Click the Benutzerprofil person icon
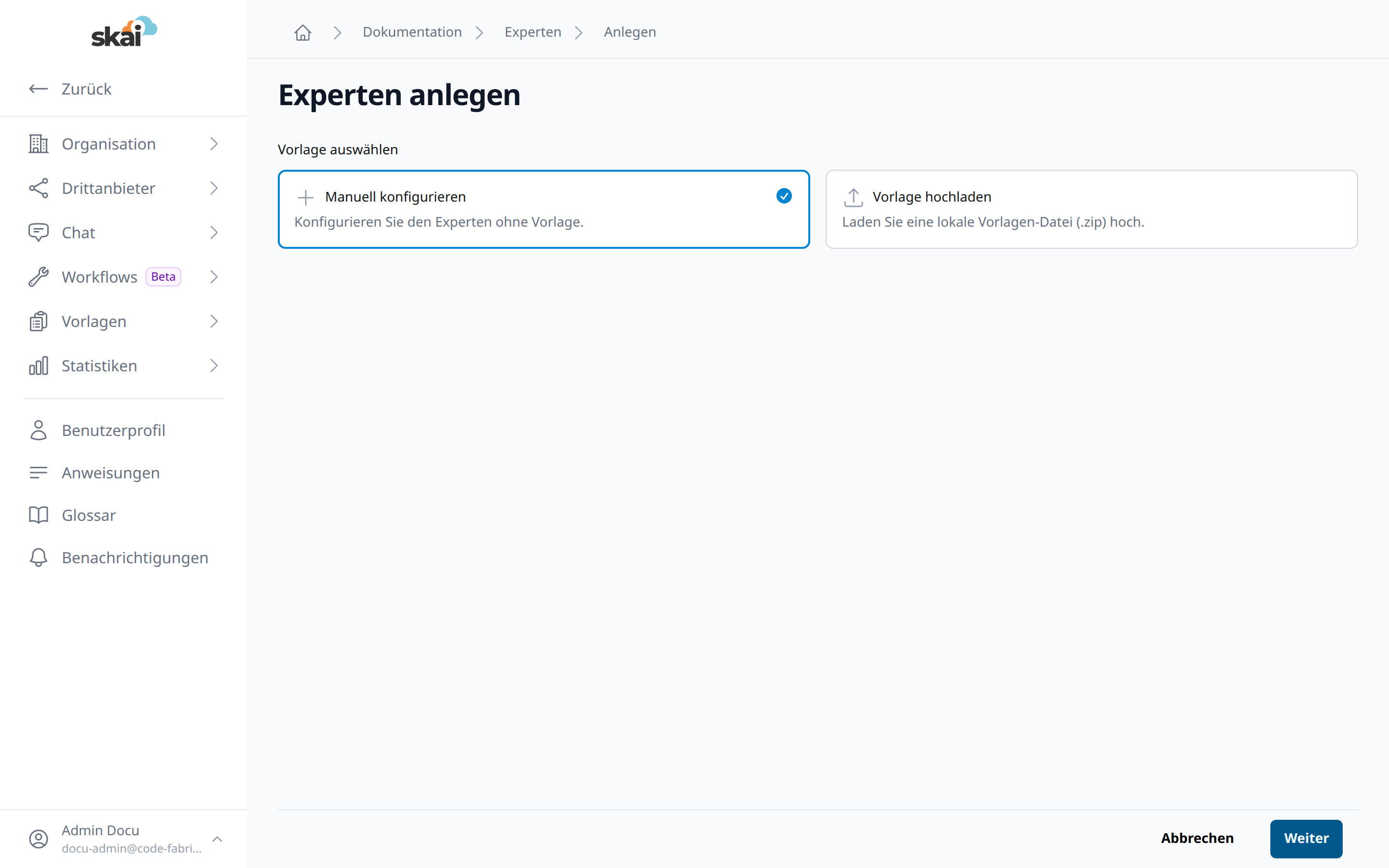Image resolution: width=1389 pixels, height=868 pixels. (x=39, y=430)
